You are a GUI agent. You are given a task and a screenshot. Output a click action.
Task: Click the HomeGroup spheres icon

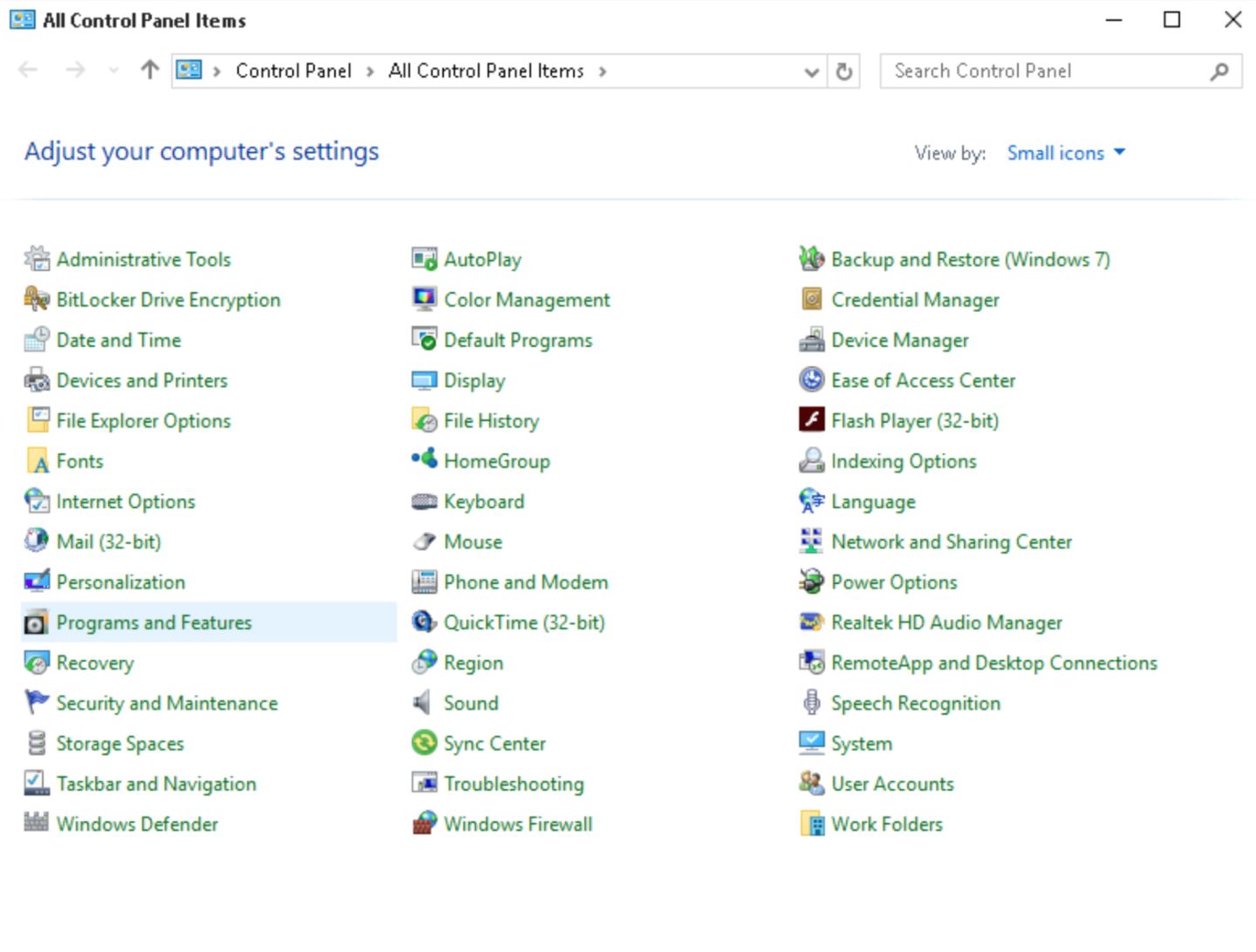tap(424, 459)
